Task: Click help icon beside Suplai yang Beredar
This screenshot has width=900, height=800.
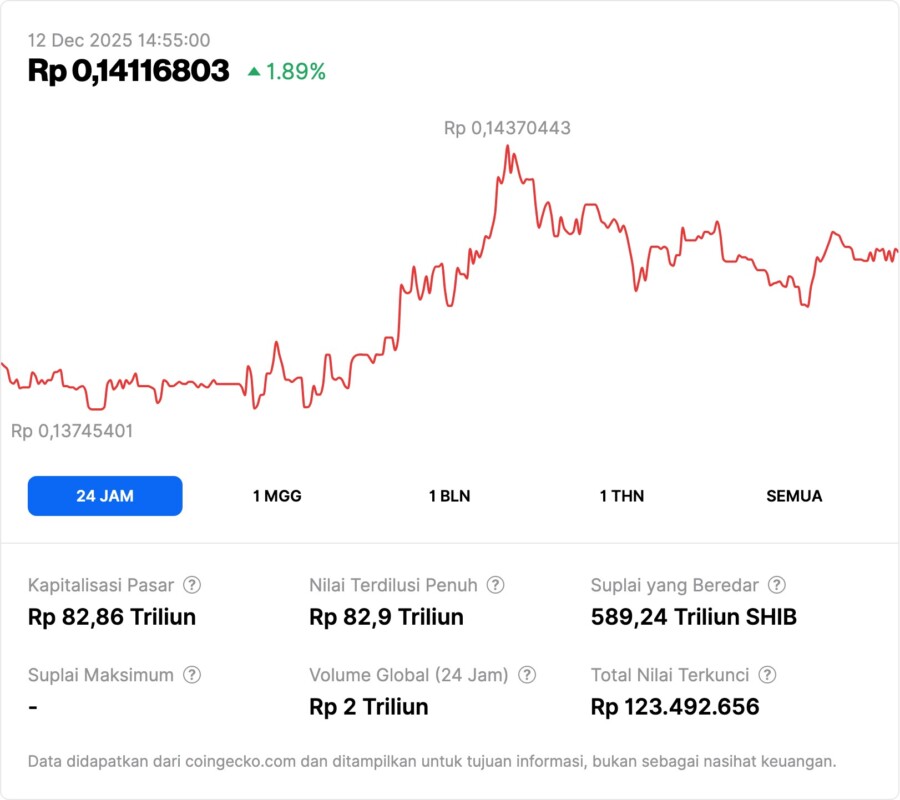Action: (776, 585)
